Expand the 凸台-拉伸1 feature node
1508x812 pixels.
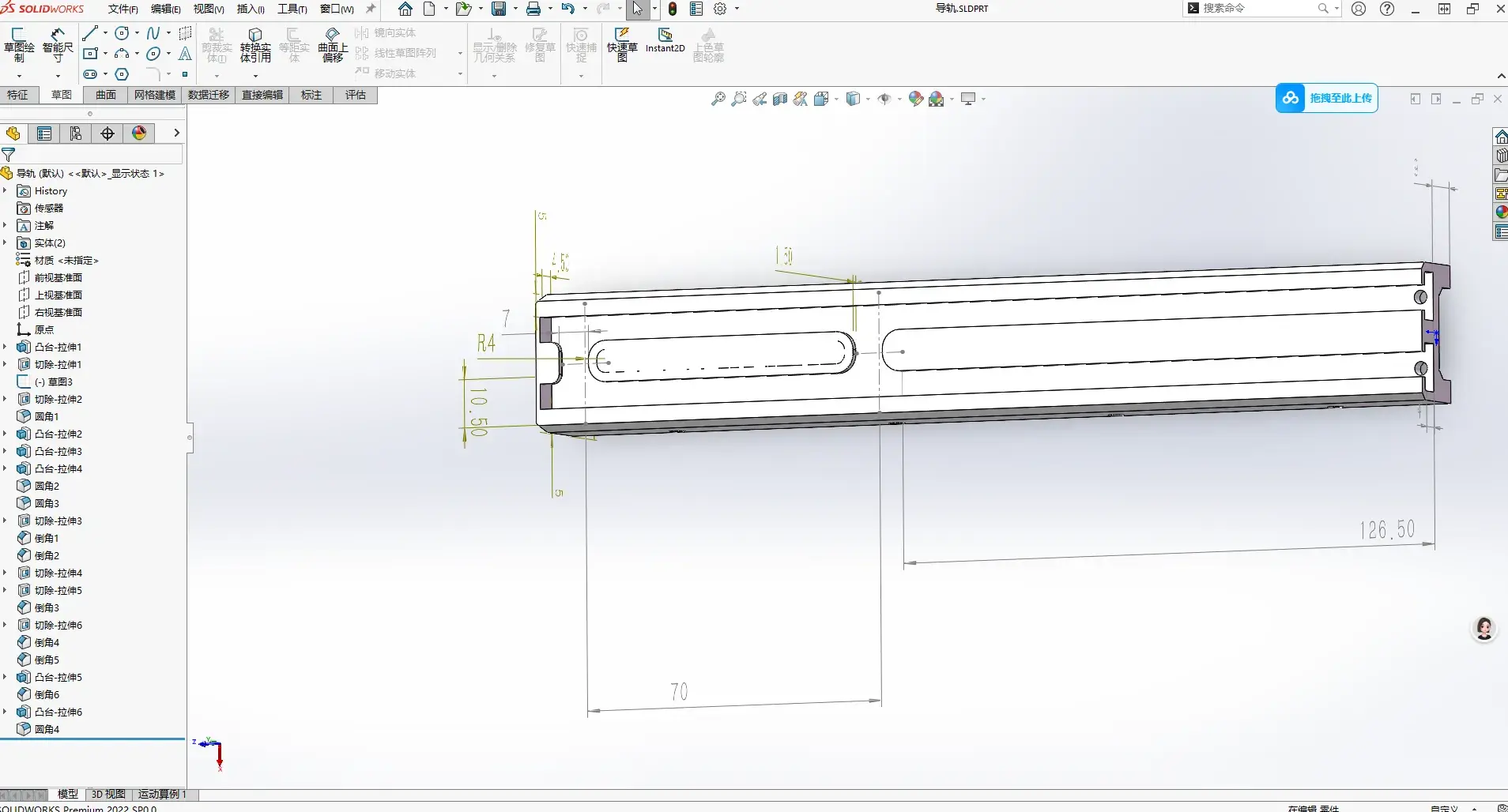pos(6,347)
